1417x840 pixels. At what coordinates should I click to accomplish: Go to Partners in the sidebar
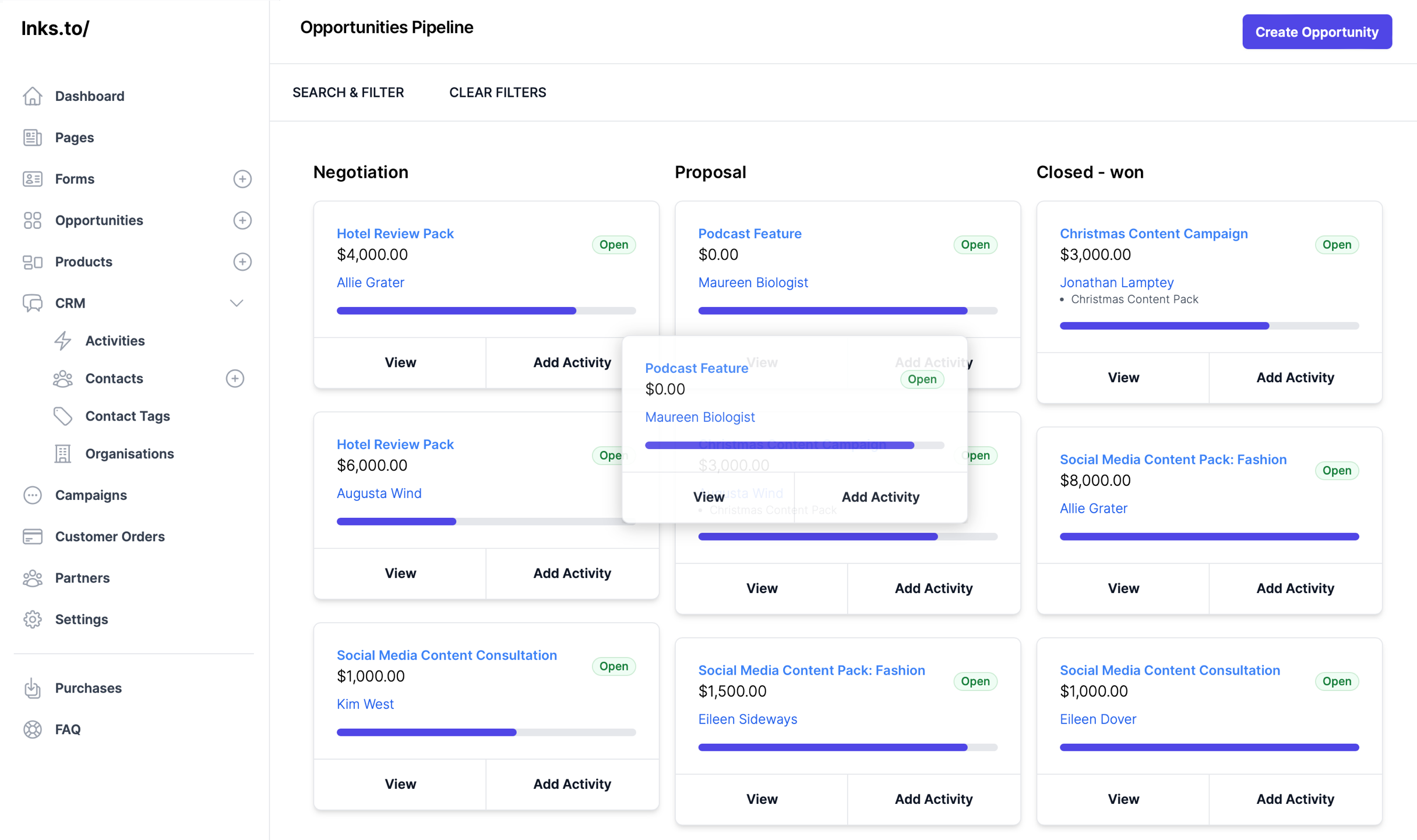point(82,577)
